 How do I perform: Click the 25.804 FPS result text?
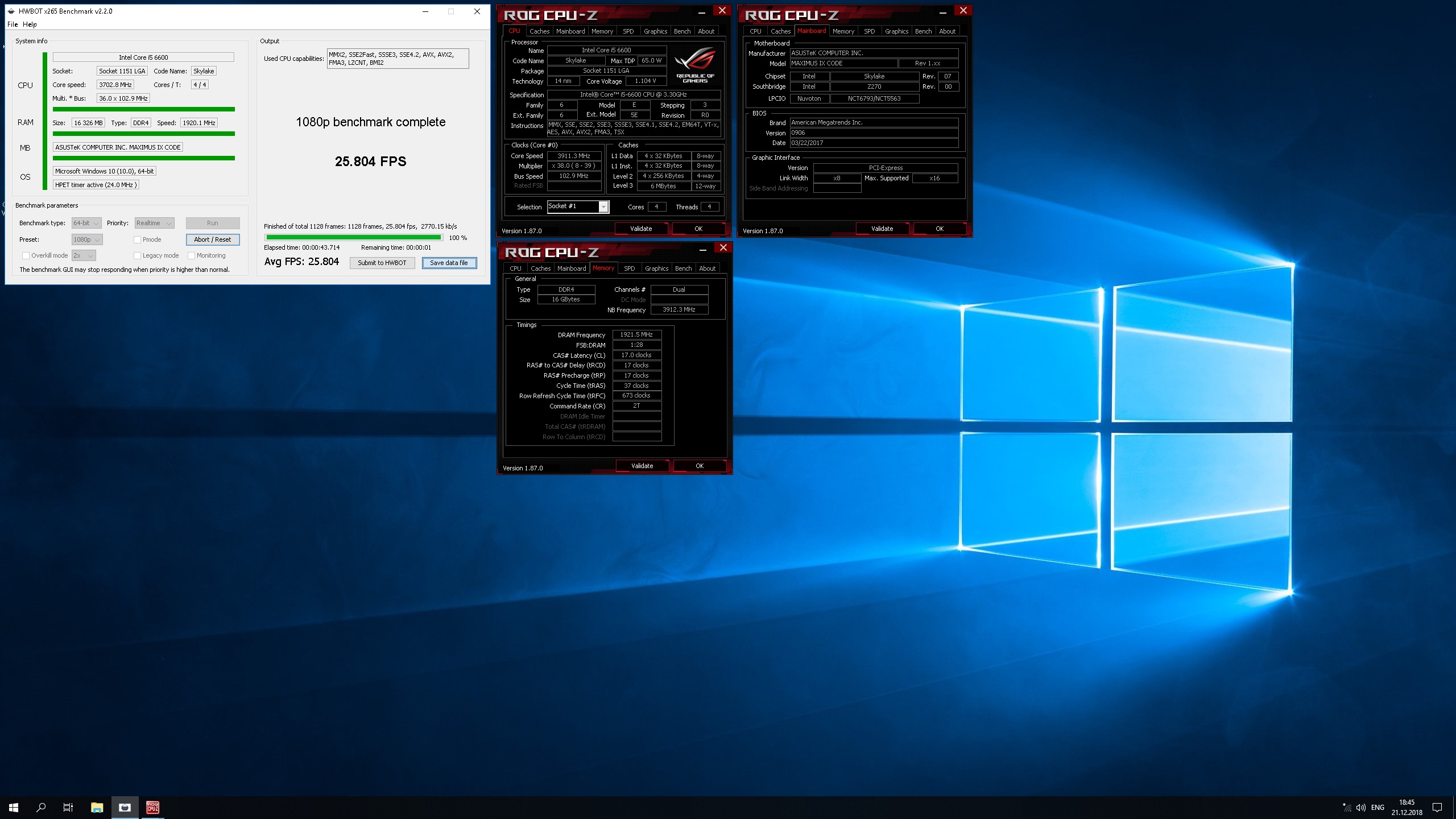[x=371, y=162]
